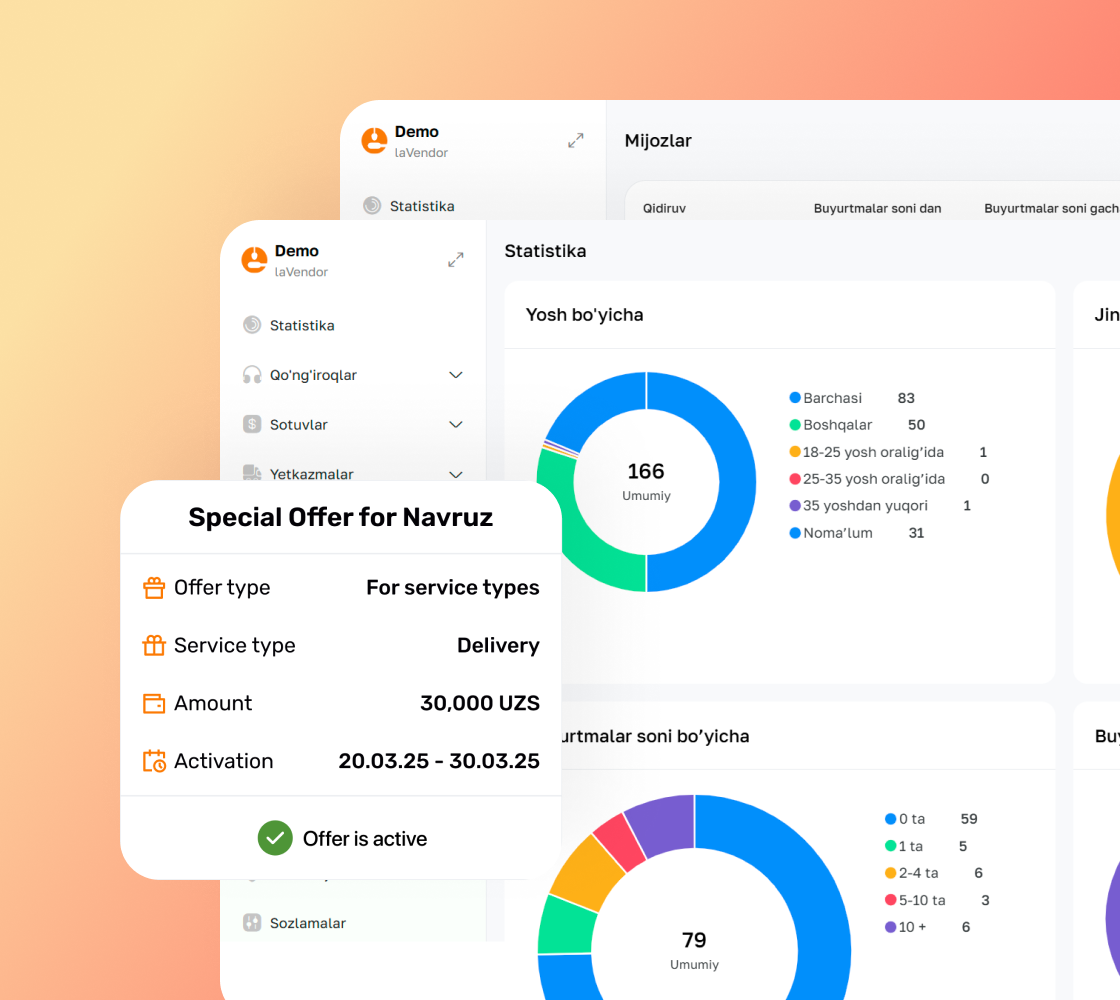Click the Boshqalar count value 50
1120x1000 pixels.
[916, 425]
